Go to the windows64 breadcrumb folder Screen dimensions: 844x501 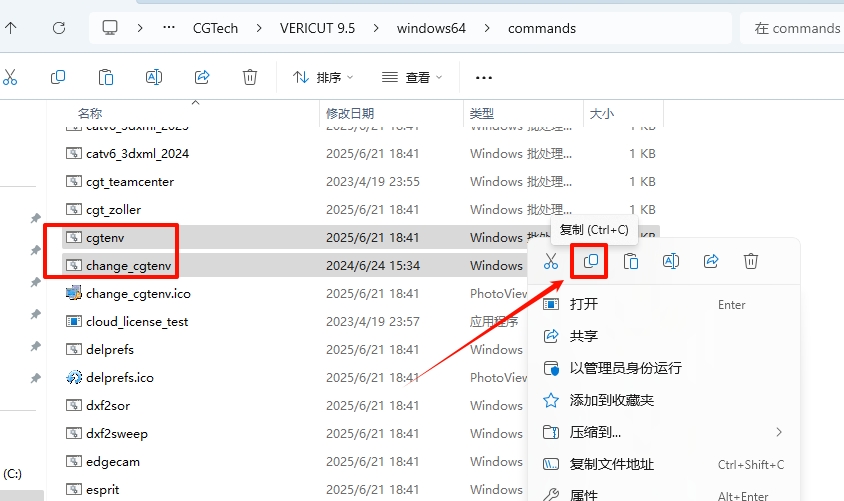pyautogui.click(x=431, y=28)
